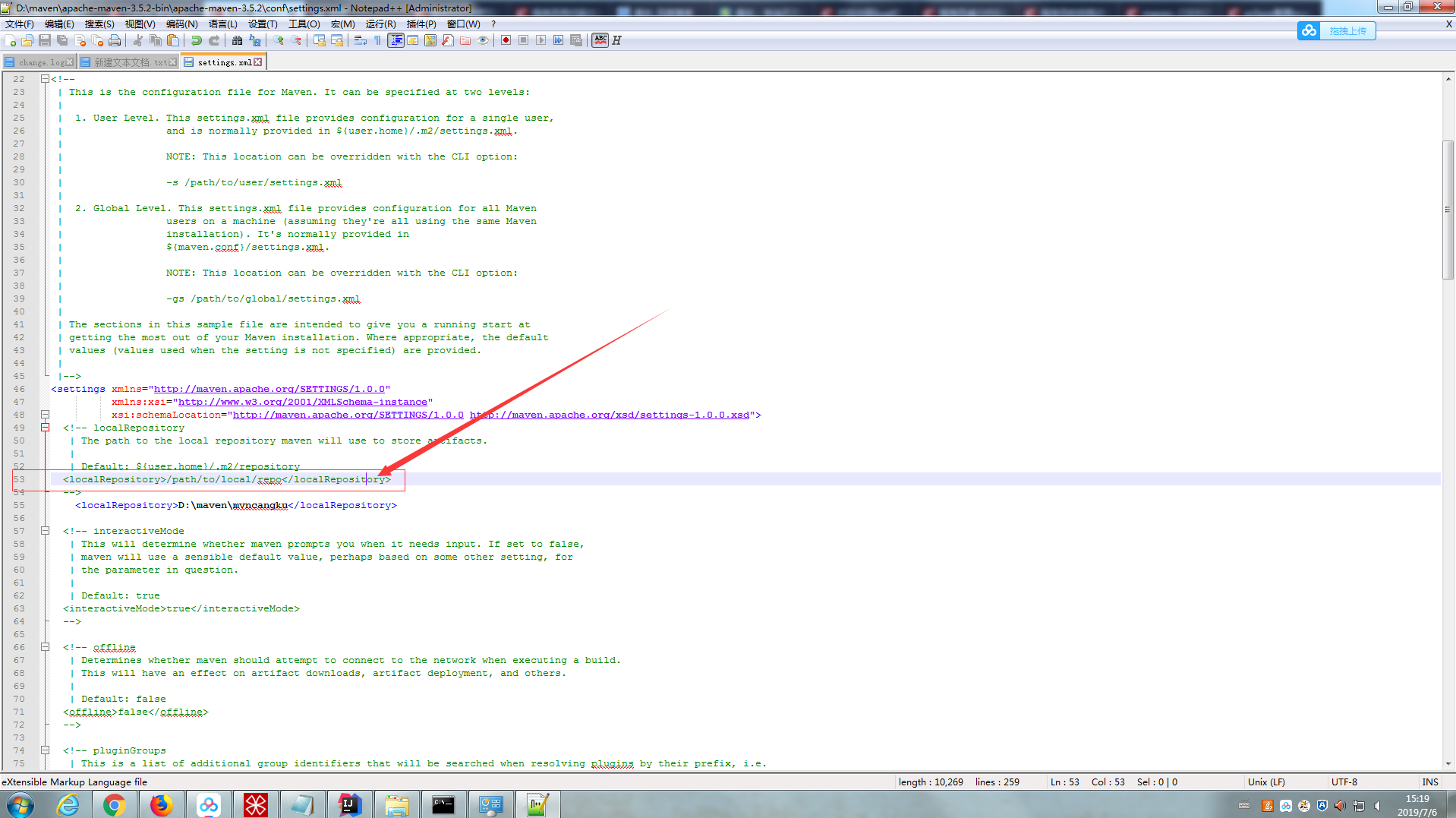This screenshot has height=818, width=1456.
Task: Switch to the 新建文本文档.txt tab
Action: pos(128,62)
